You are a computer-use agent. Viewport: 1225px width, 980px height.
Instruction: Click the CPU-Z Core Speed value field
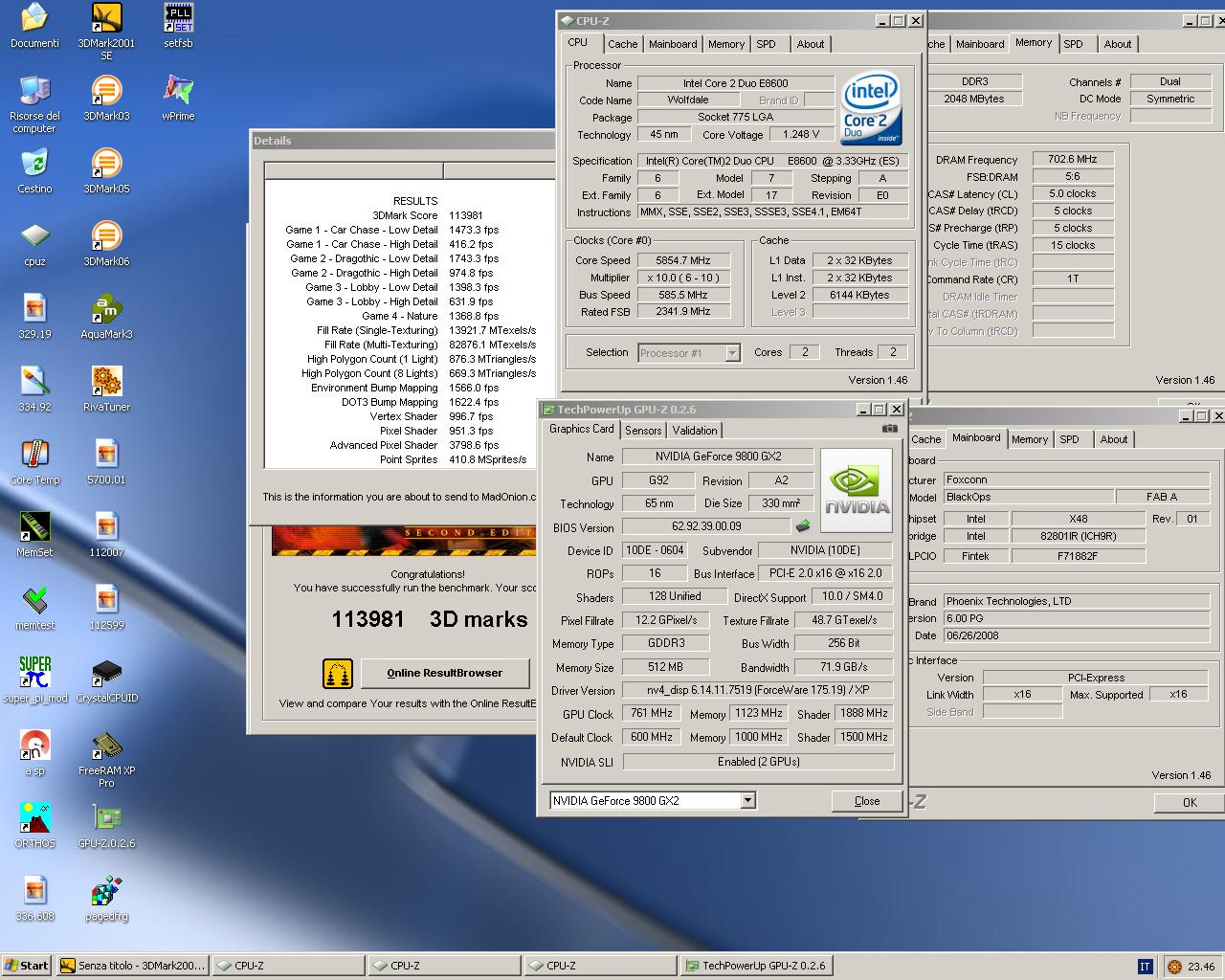(x=683, y=260)
